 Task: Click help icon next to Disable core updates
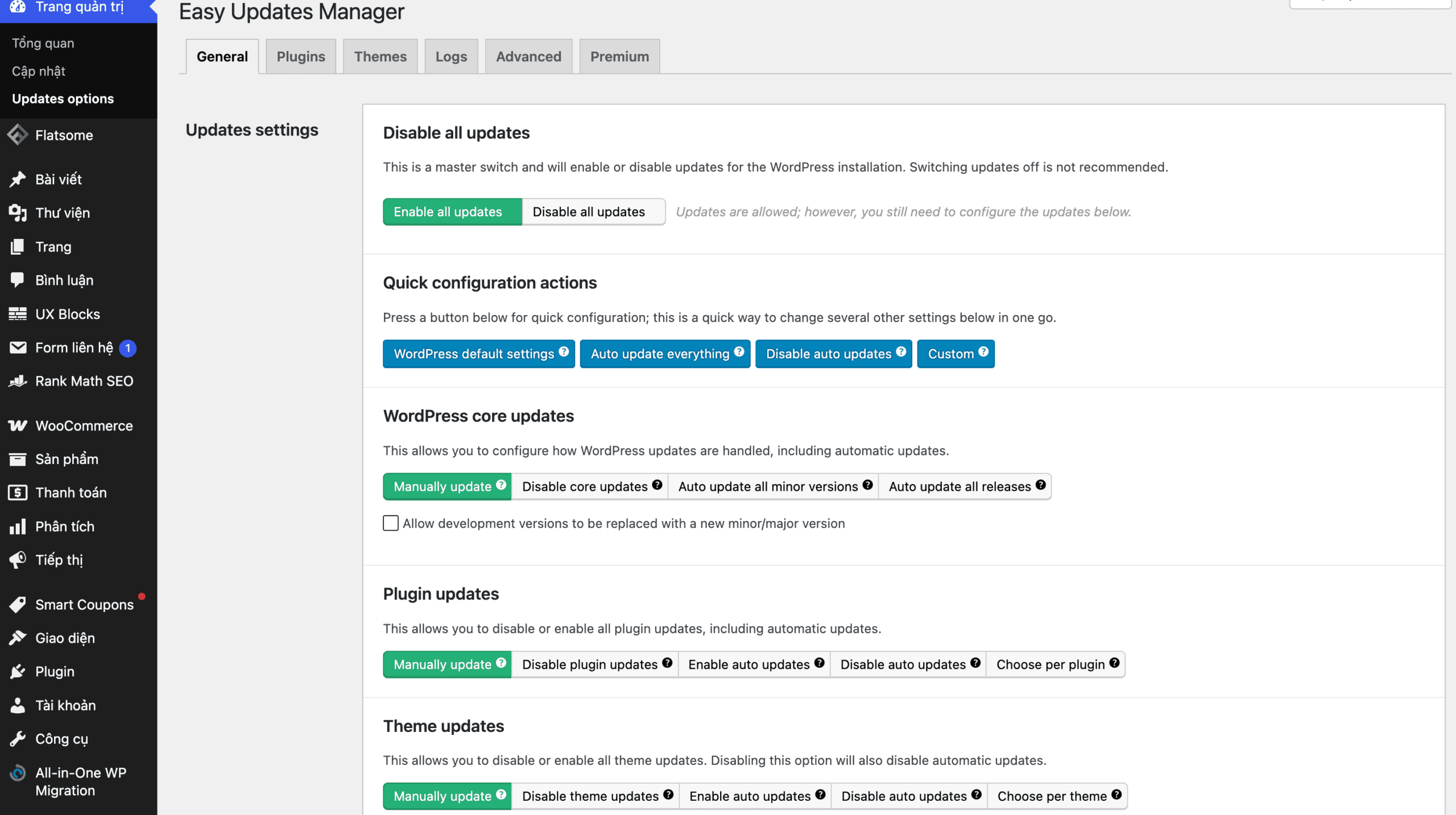pos(657,485)
